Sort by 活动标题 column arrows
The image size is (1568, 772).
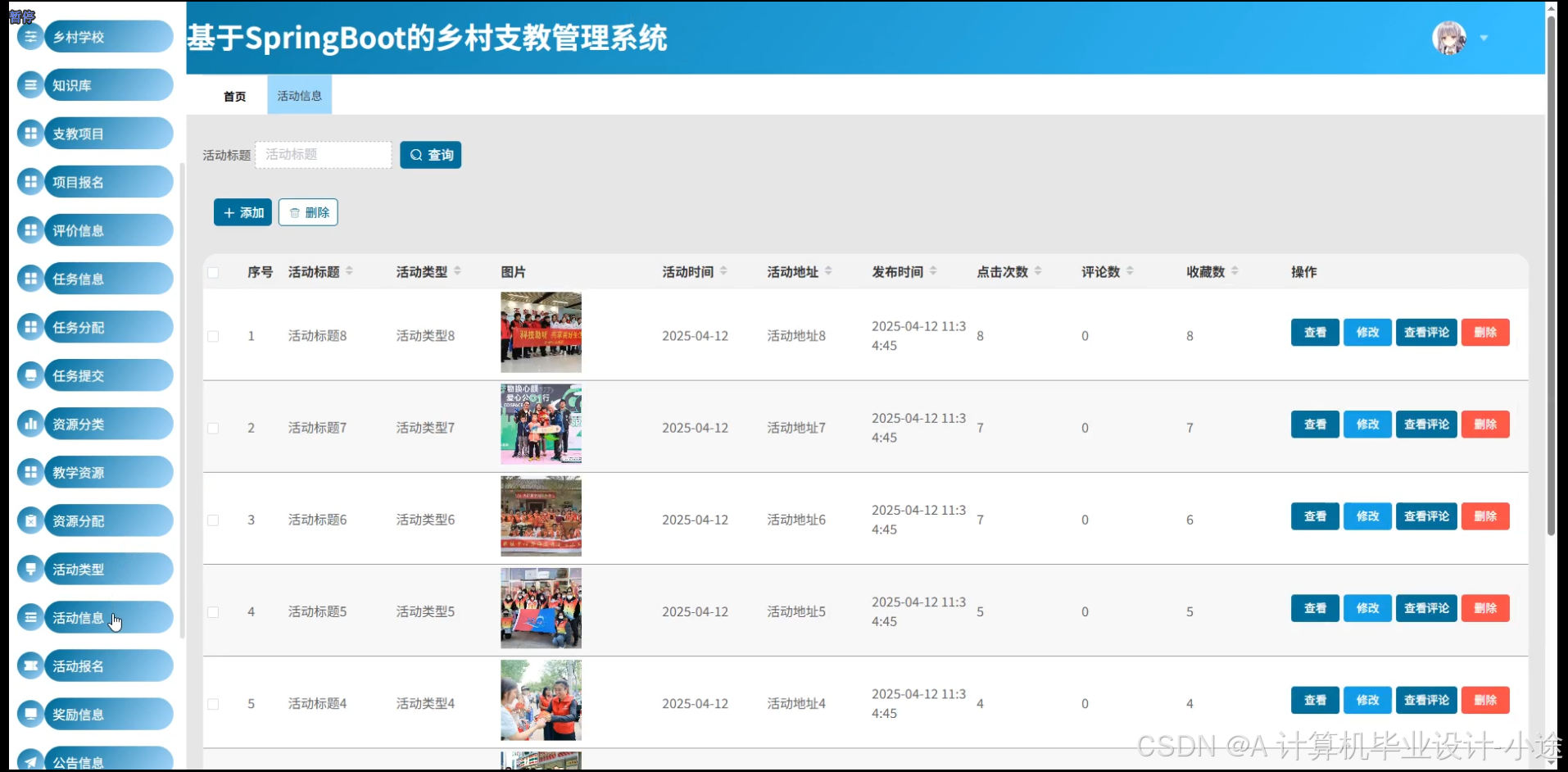(349, 271)
